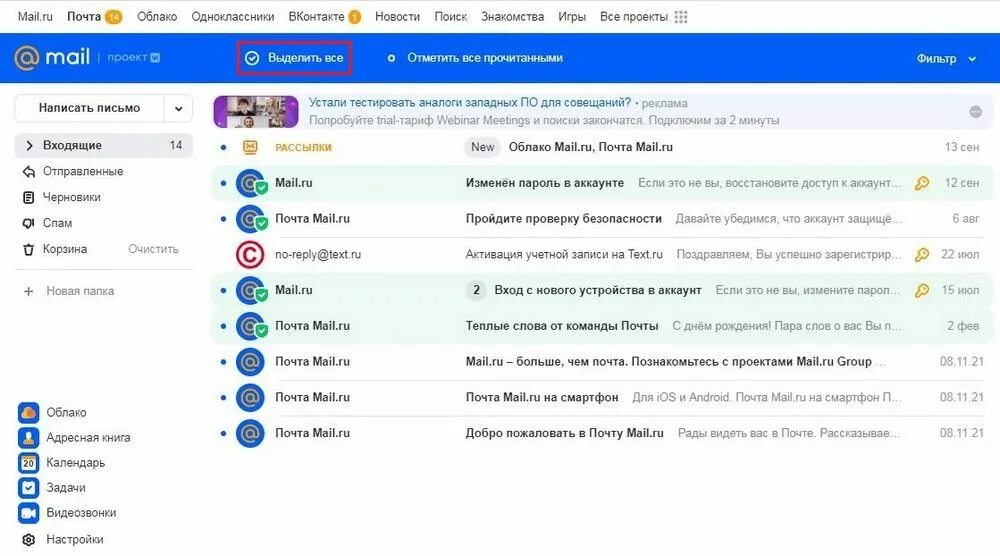This screenshot has height=556, width=1000.
Task: Open ВКонтакте in top navigation
Action: [316, 17]
